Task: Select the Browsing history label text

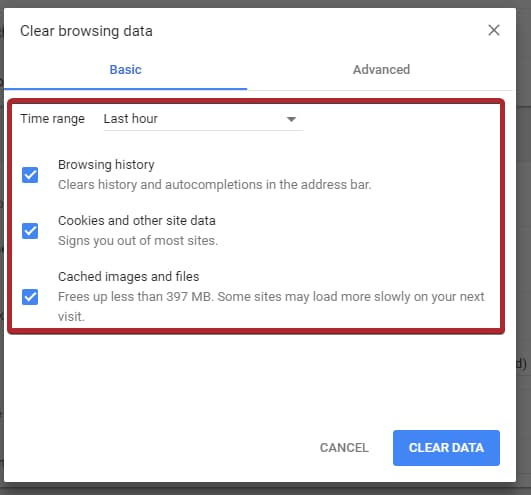Action: (106, 165)
